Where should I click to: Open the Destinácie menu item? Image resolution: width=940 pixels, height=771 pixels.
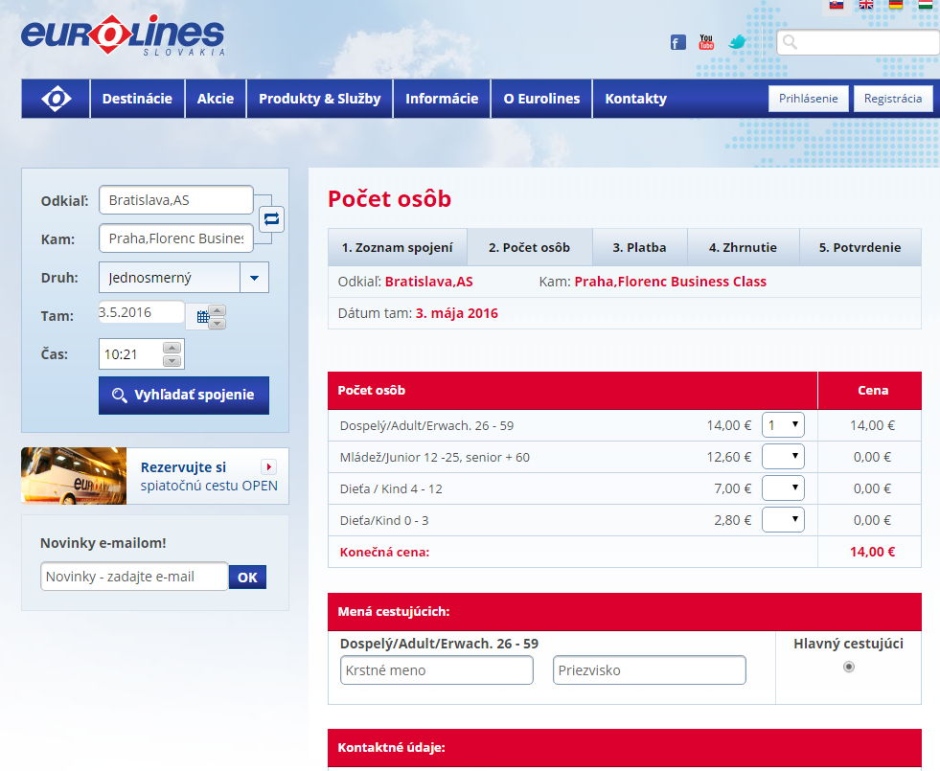(137, 99)
